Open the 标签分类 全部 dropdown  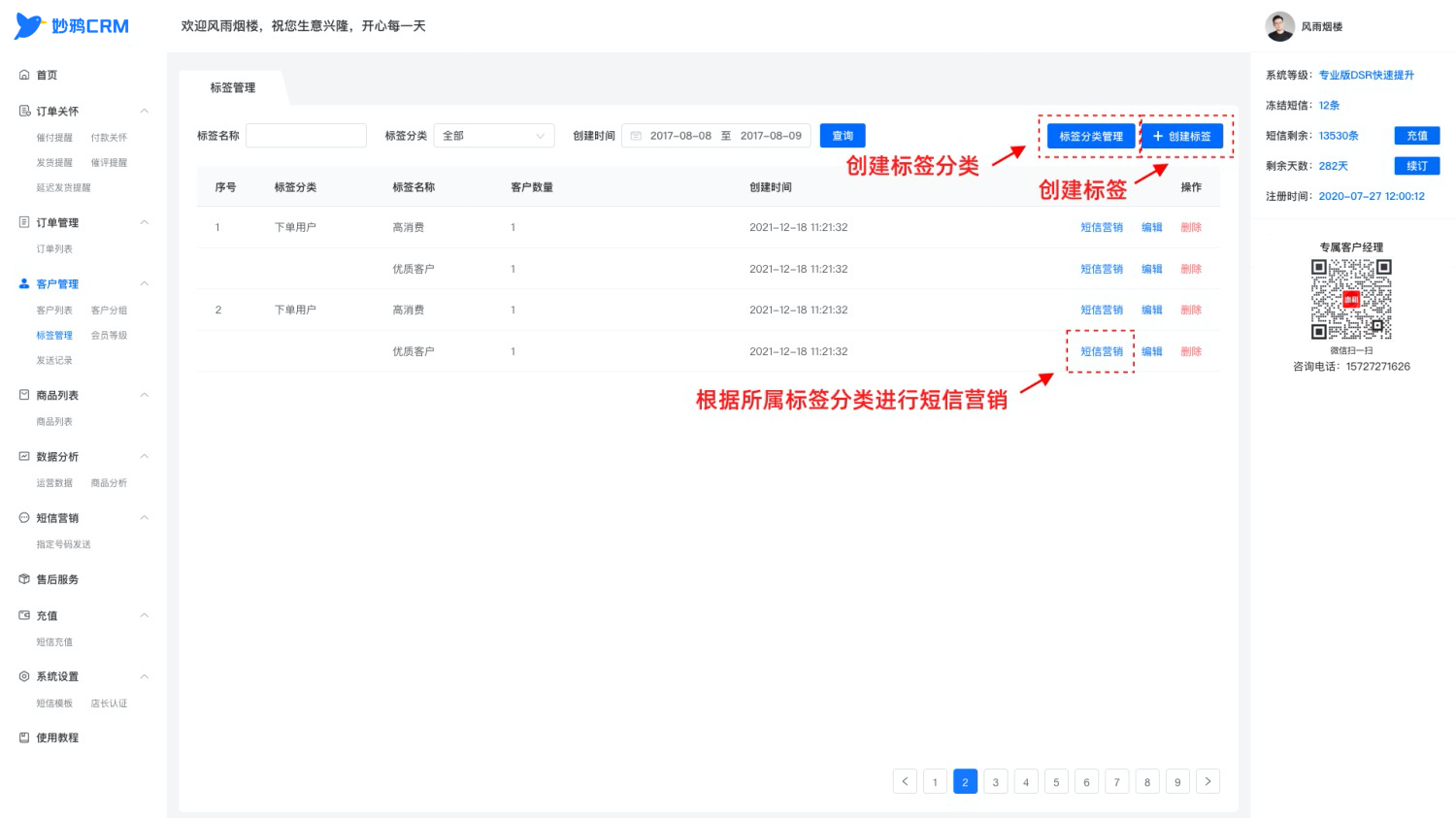coord(494,136)
